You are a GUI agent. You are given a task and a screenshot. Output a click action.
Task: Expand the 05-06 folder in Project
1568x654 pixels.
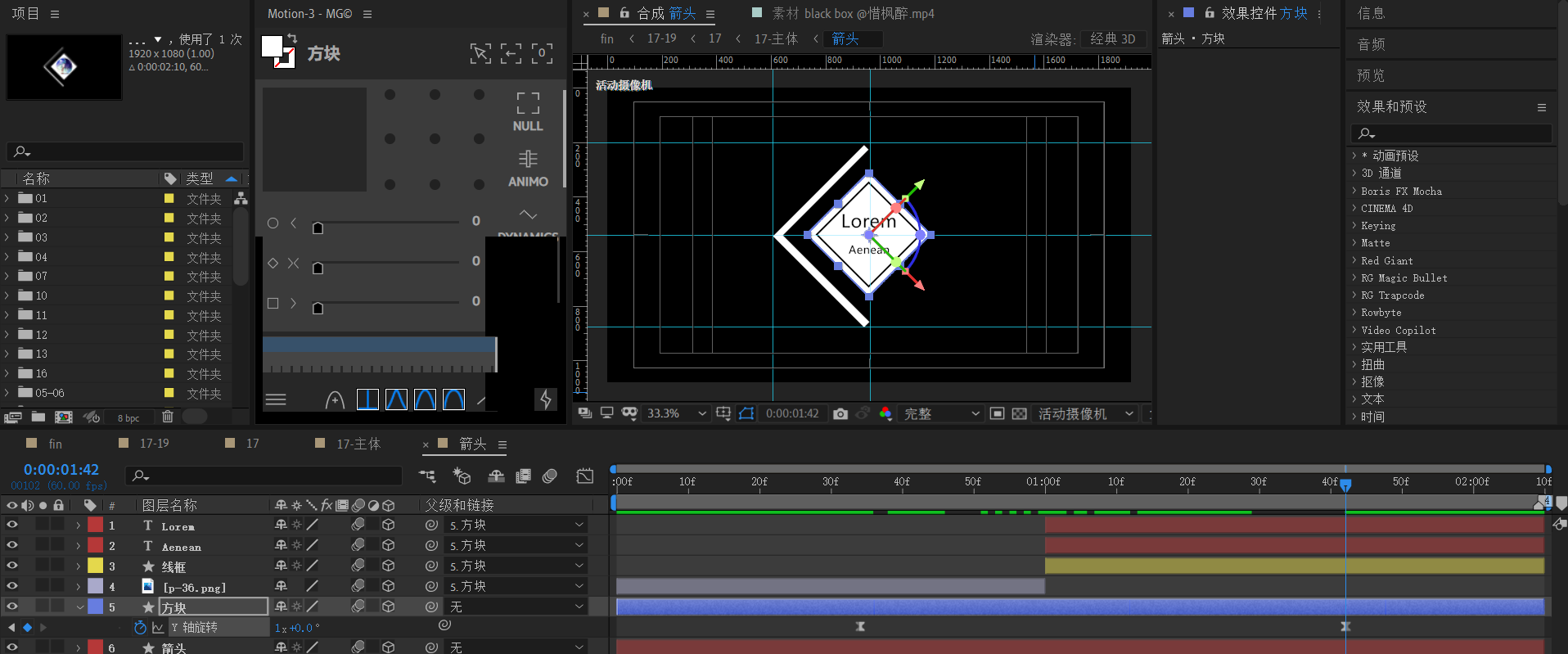coord(7,393)
